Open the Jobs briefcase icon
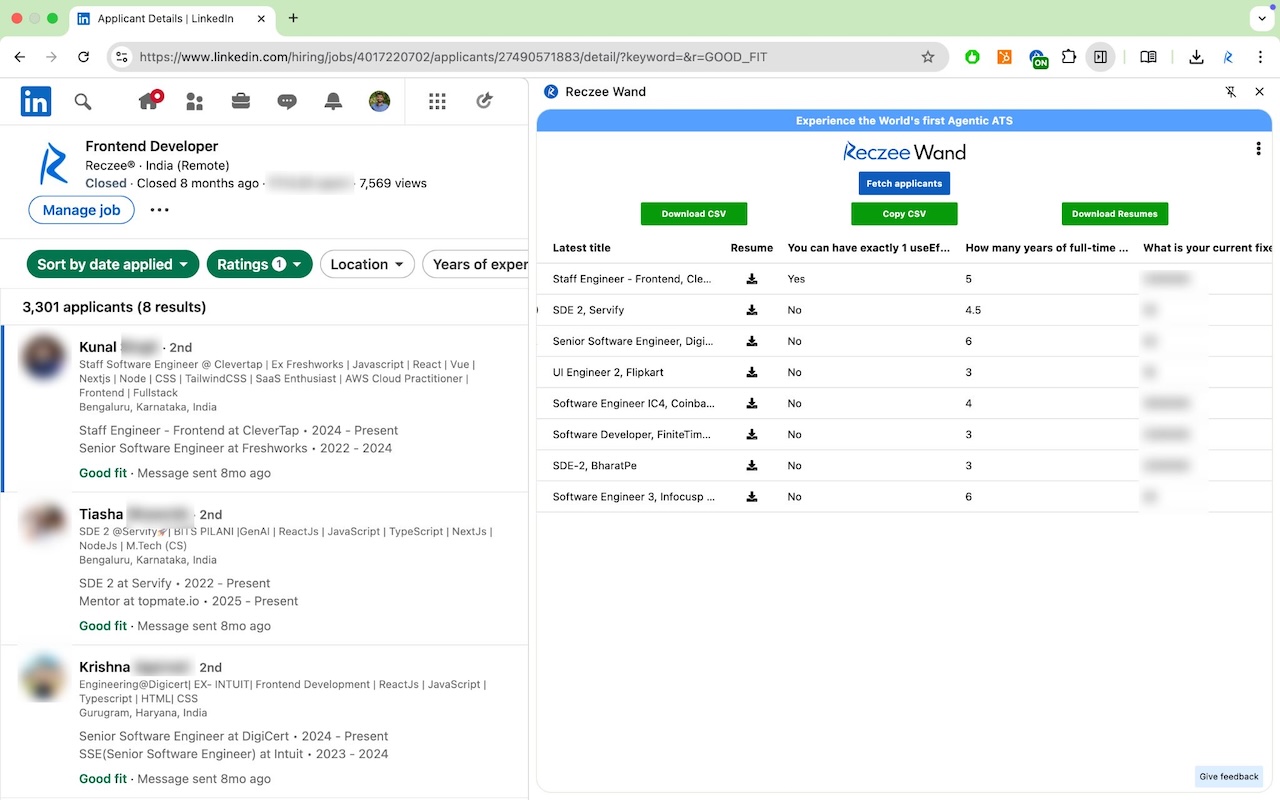 [241, 101]
